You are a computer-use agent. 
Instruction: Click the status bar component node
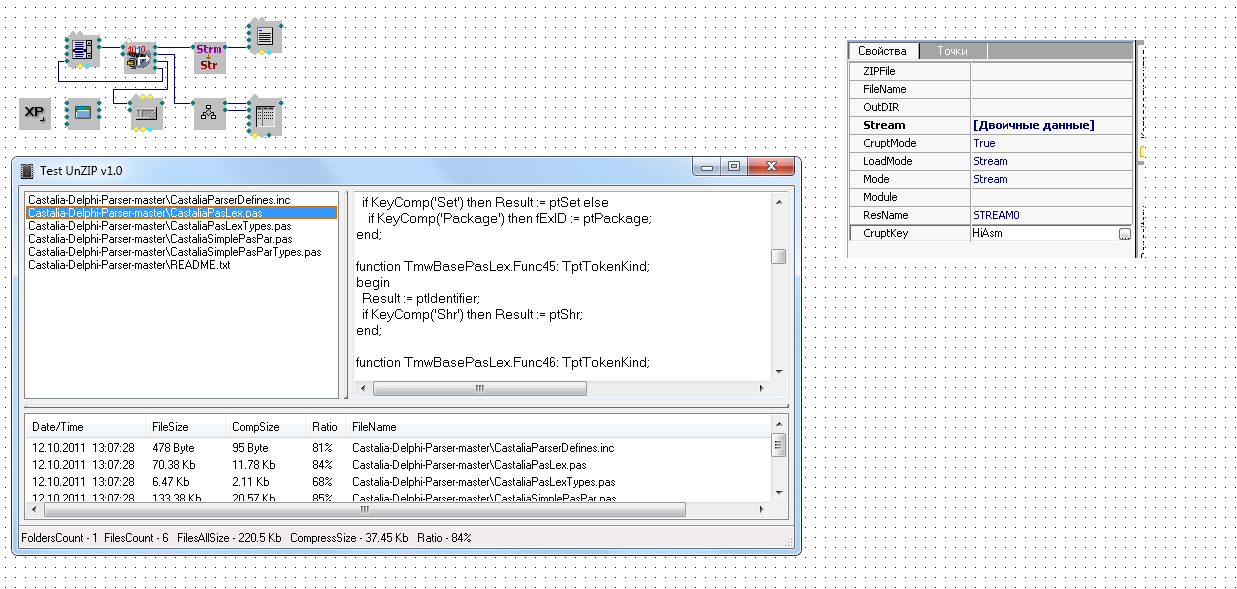[x=147, y=114]
